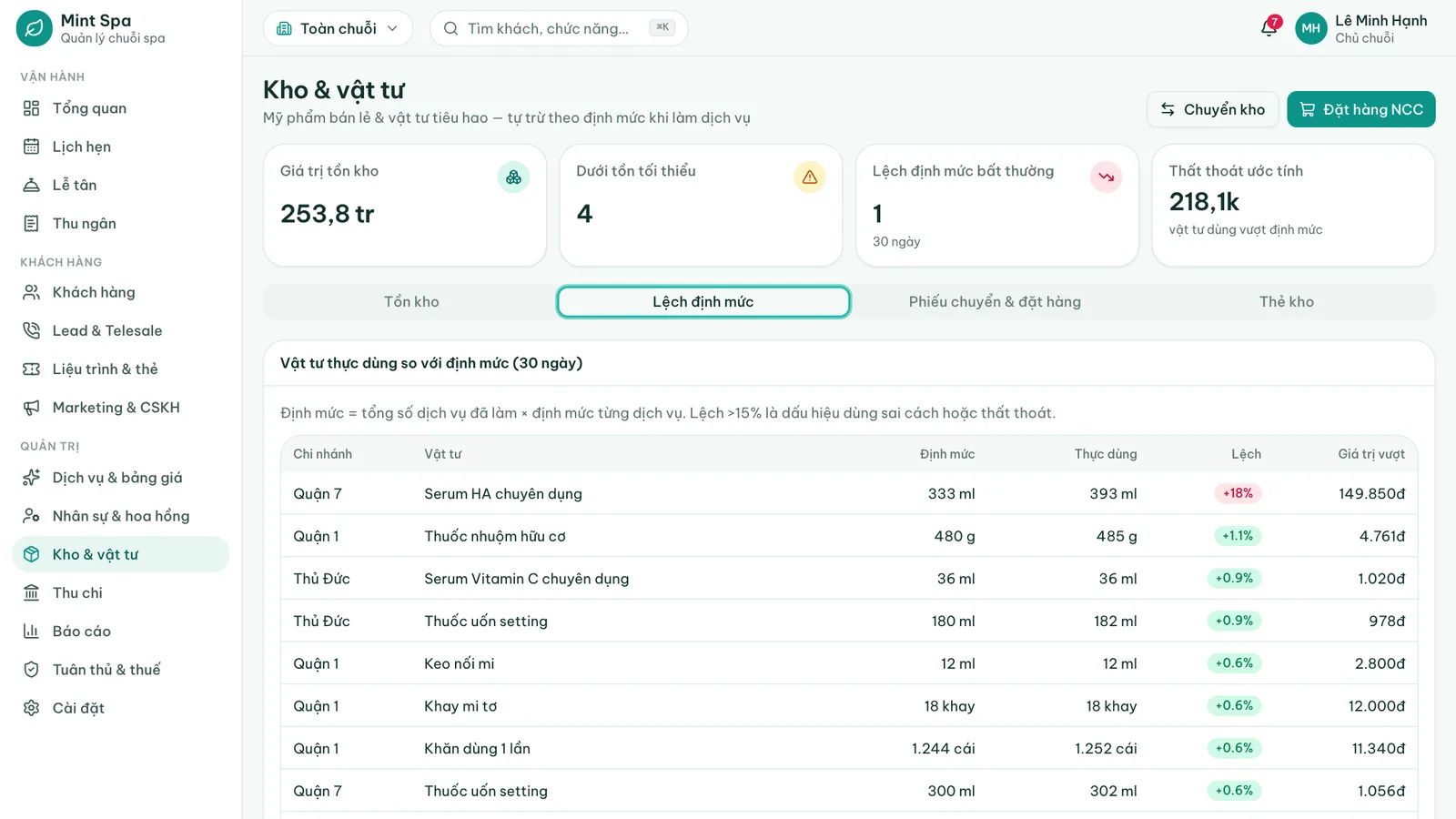
Task: Click the inventory boxes icon in Giá trị tồn kho card
Action: coord(513,177)
